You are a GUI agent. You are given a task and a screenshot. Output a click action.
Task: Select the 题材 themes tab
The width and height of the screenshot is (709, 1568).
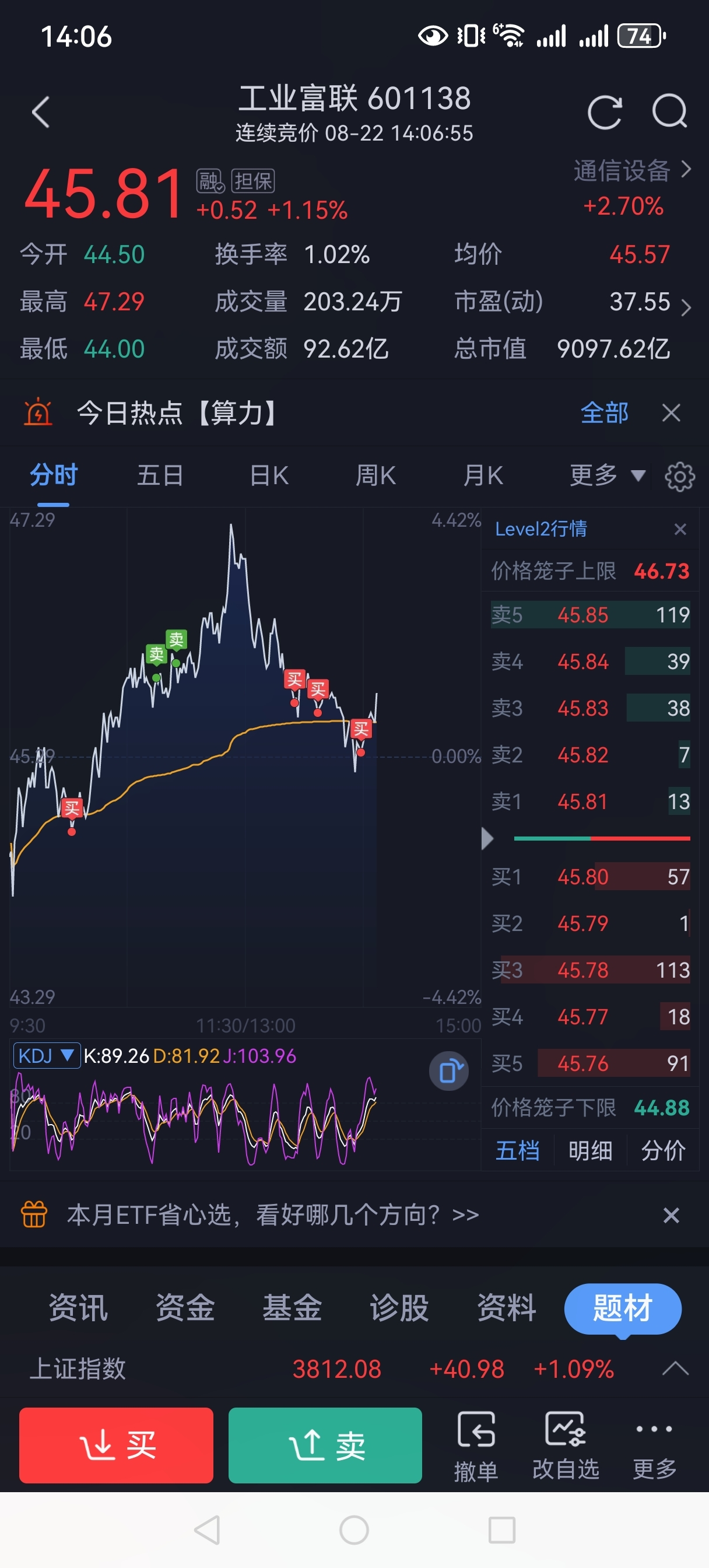pyautogui.click(x=623, y=1308)
